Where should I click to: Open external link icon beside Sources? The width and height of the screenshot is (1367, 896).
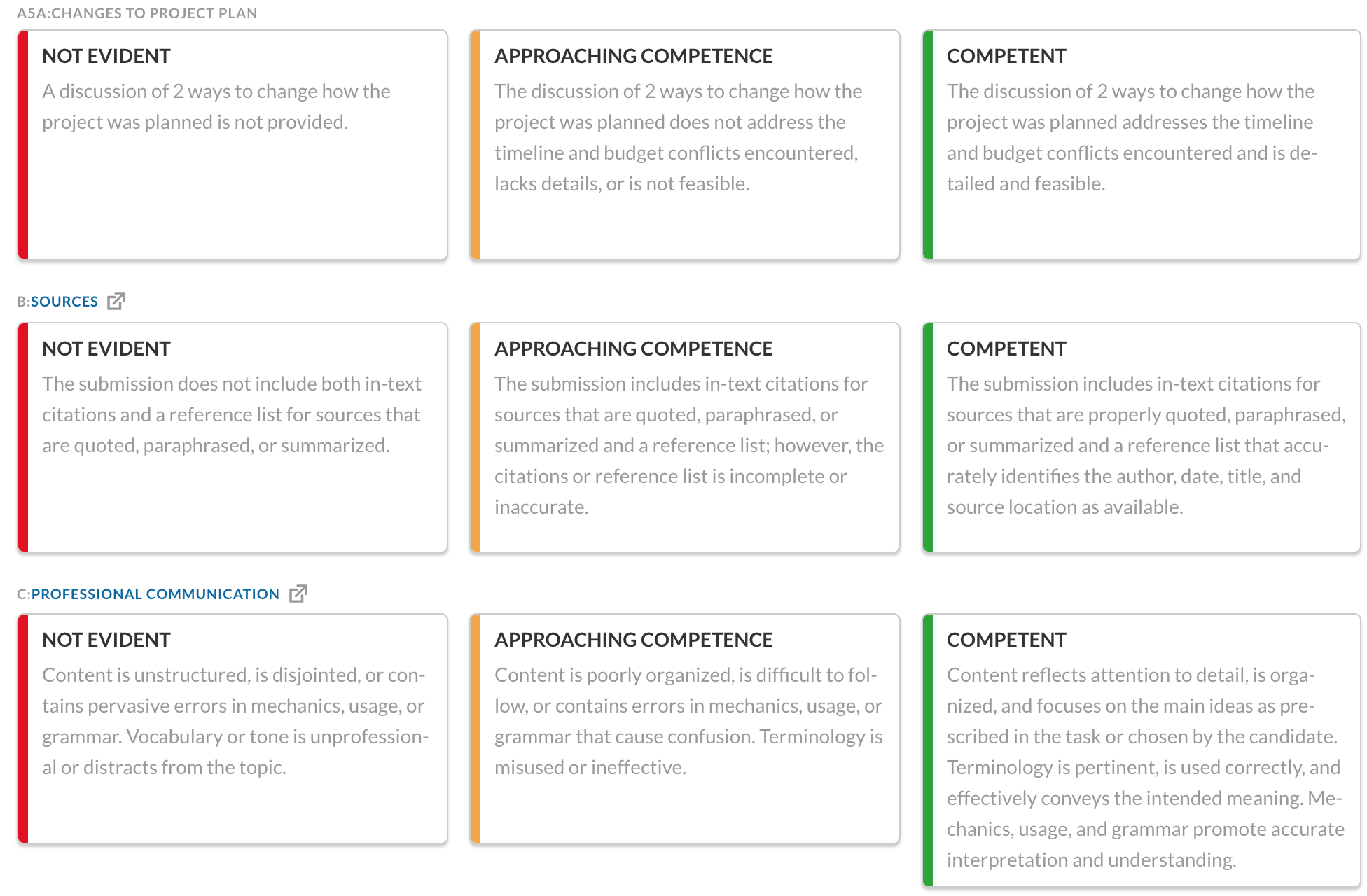pyautogui.click(x=116, y=301)
